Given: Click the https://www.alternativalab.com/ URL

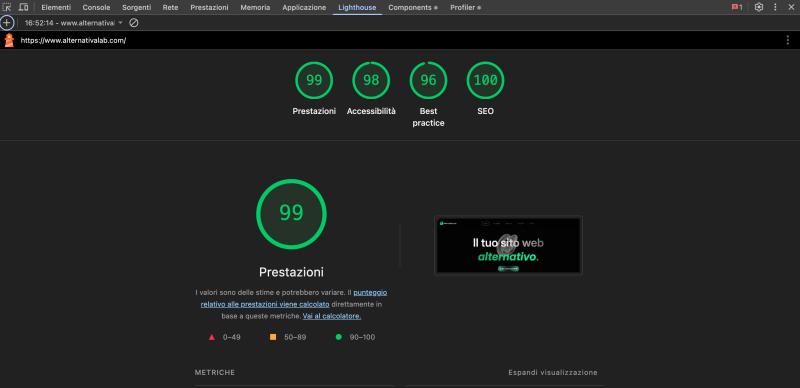Looking at the screenshot, I should click(x=73, y=40).
